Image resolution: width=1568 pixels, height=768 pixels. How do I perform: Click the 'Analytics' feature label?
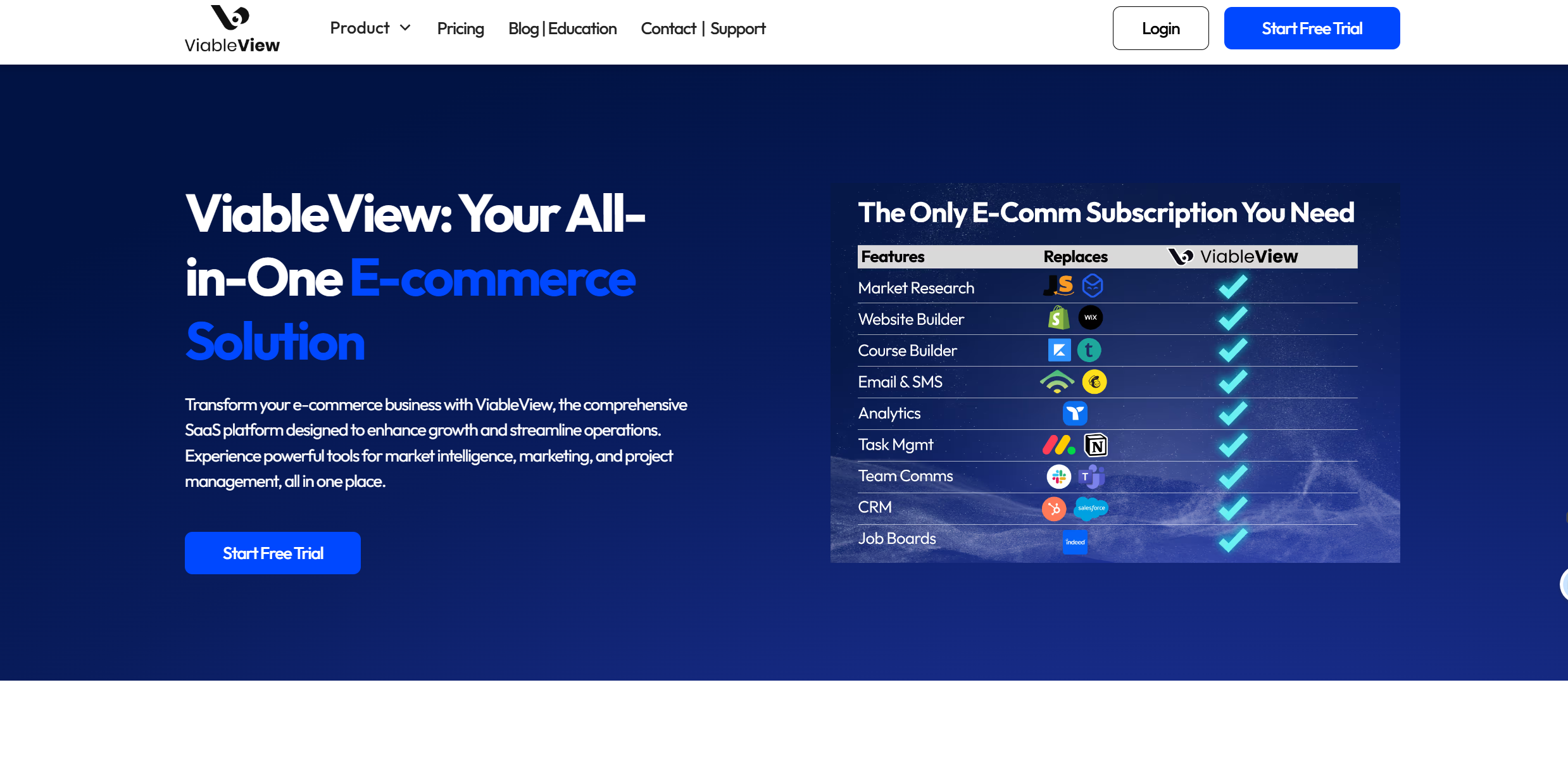[889, 413]
